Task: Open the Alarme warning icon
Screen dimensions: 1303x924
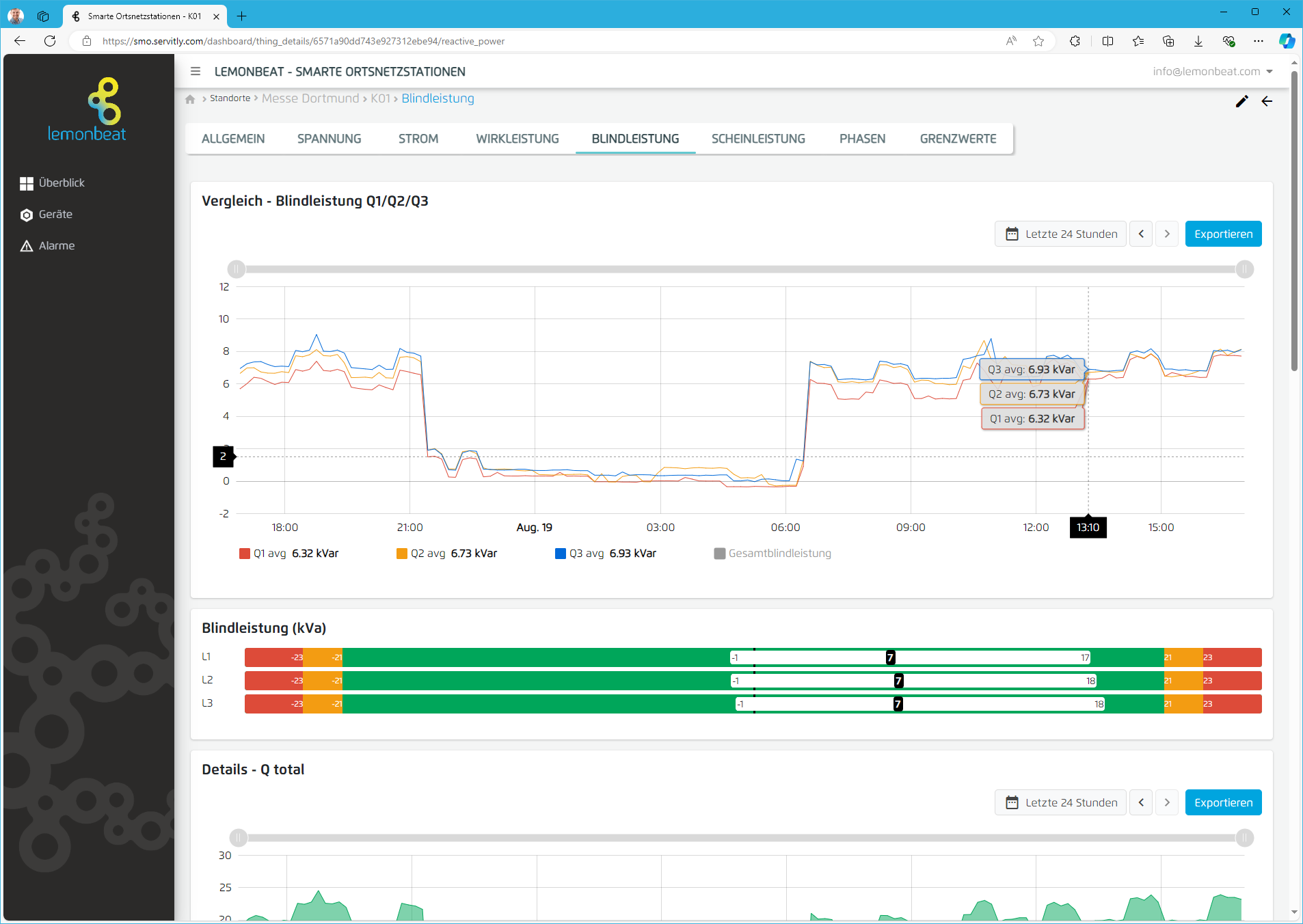Action: [26, 245]
